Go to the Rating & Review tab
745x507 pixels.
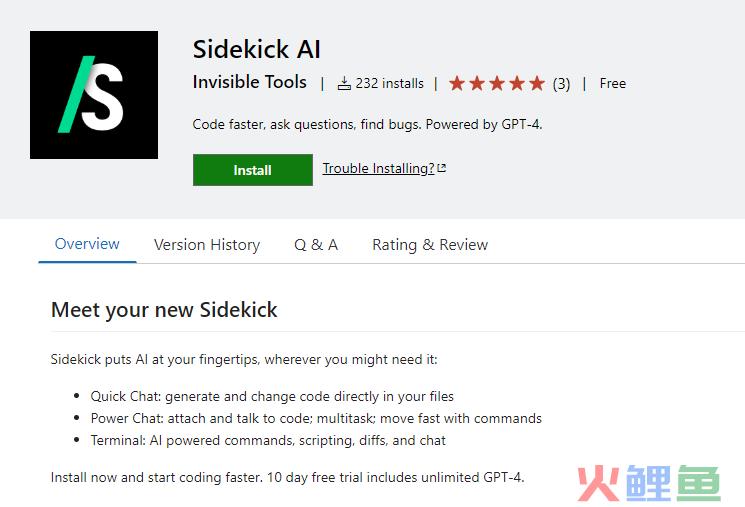tap(430, 244)
